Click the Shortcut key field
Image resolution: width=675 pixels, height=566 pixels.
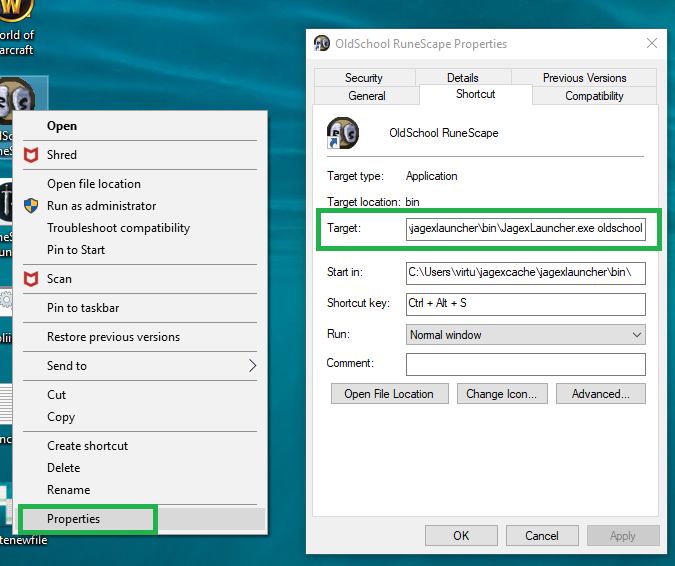point(525,303)
